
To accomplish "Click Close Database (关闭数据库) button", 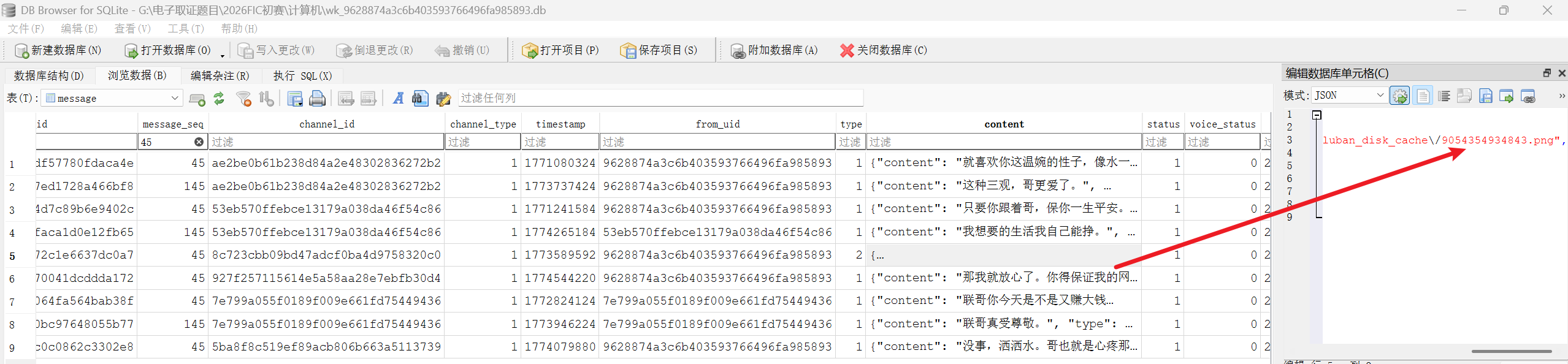I will click(883, 50).
